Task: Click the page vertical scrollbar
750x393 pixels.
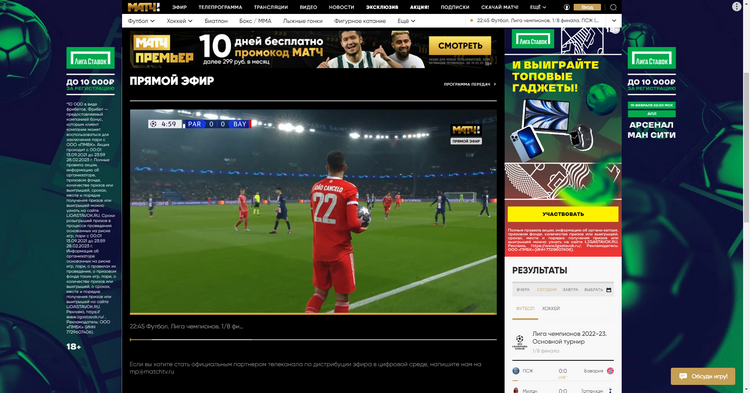Action: click(747, 148)
